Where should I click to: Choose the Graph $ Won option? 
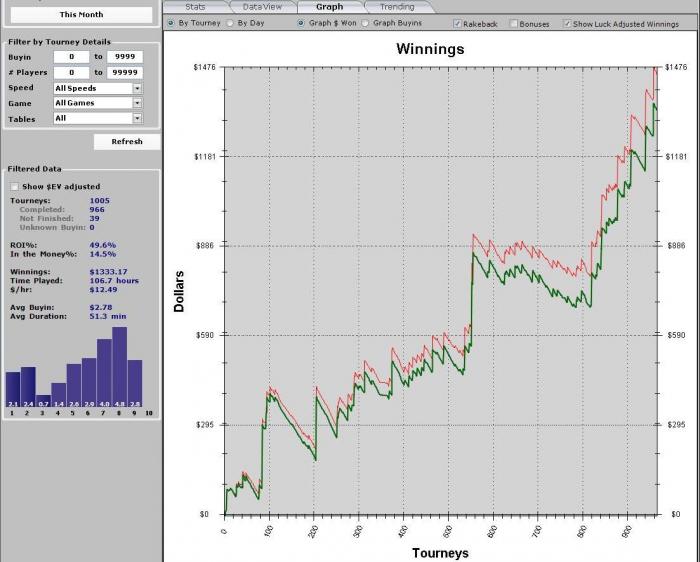click(x=301, y=23)
